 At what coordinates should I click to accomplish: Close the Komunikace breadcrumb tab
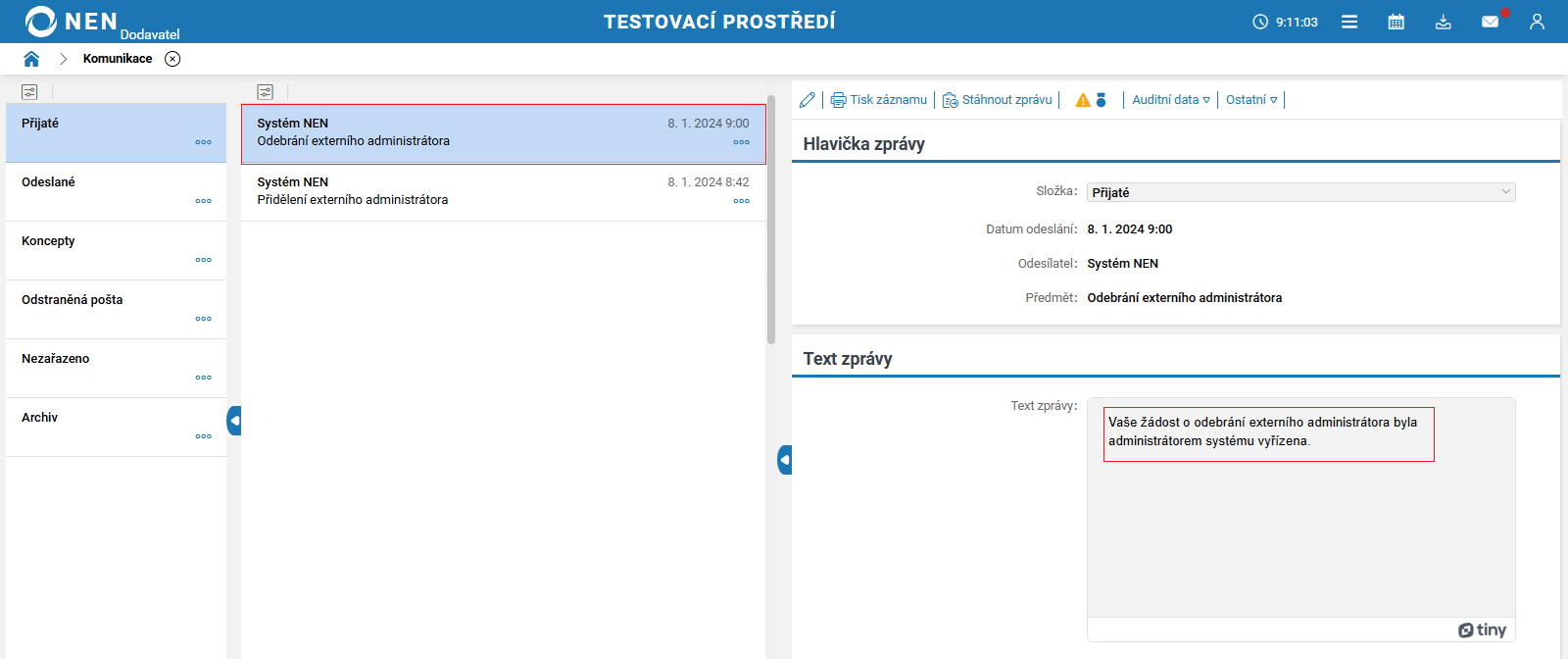tap(172, 59)
